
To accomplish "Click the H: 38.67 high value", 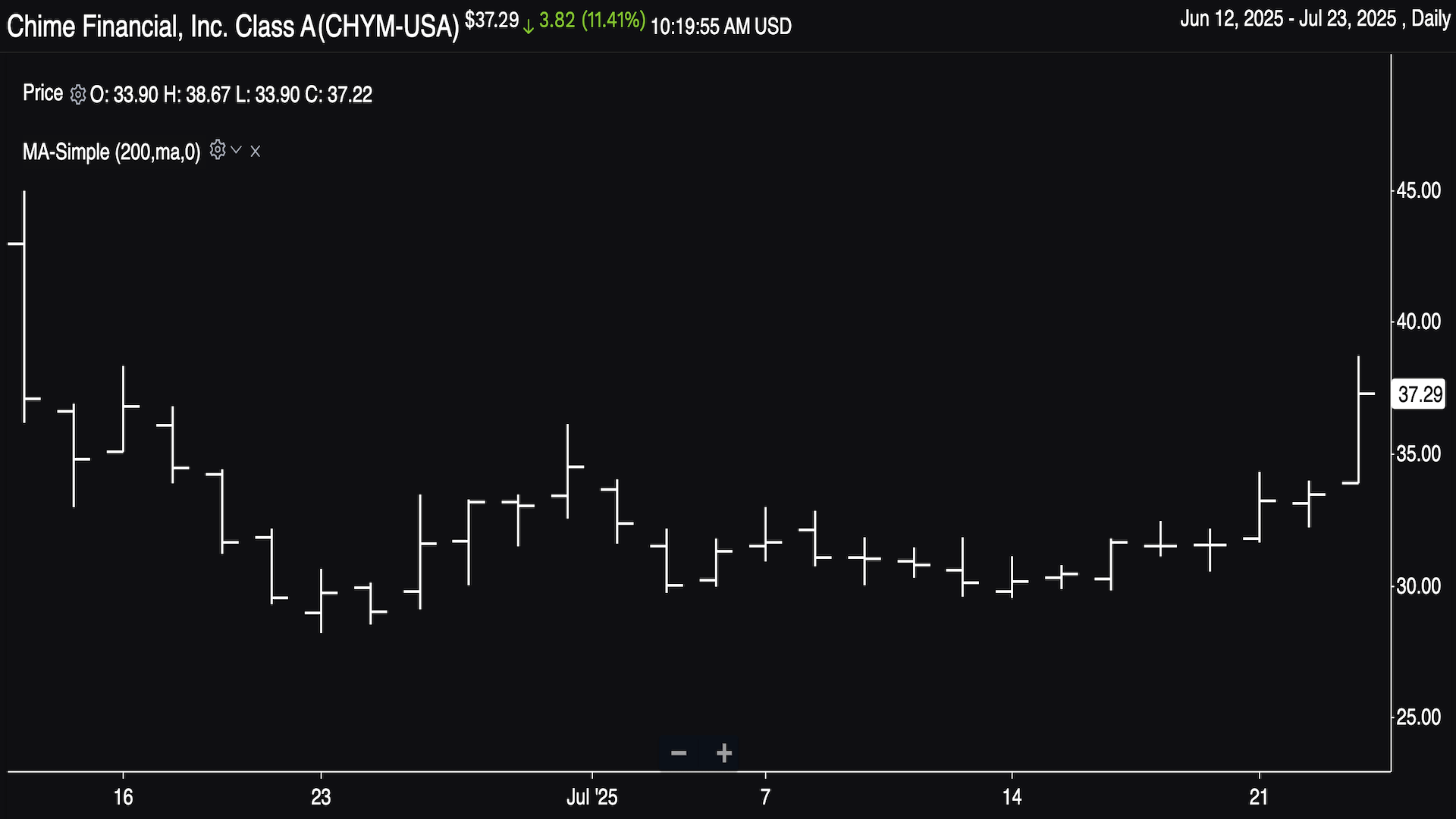I will click(x=196, y=95).
